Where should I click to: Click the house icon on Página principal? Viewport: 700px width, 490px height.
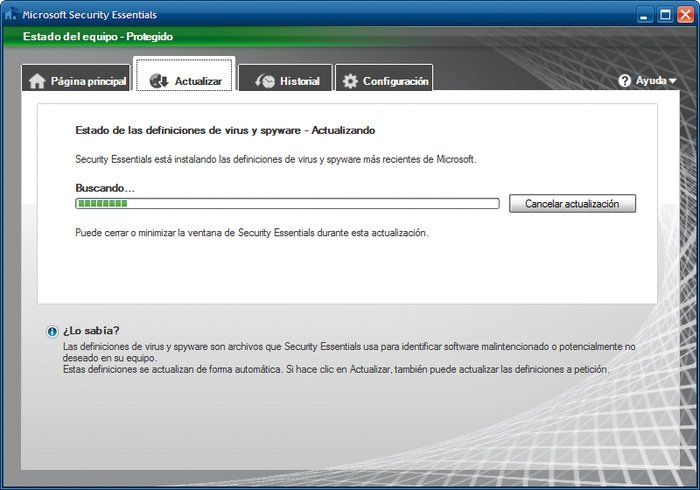[37, 81]
